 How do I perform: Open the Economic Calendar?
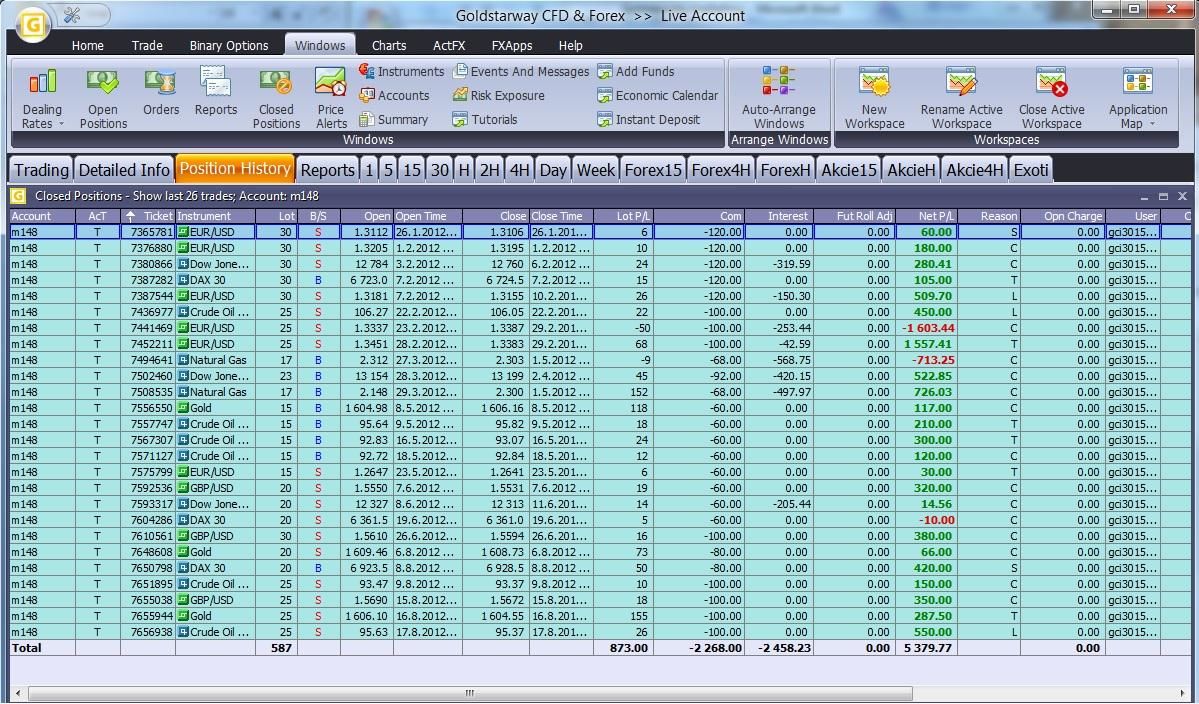coord(658,96)
